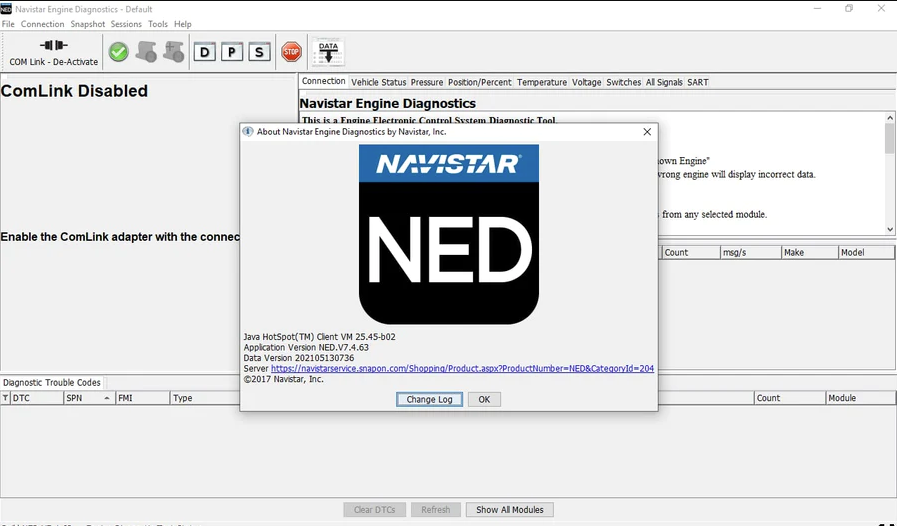Click the Change Log button
The image size is (897, 526).
[x=429, y=400]
